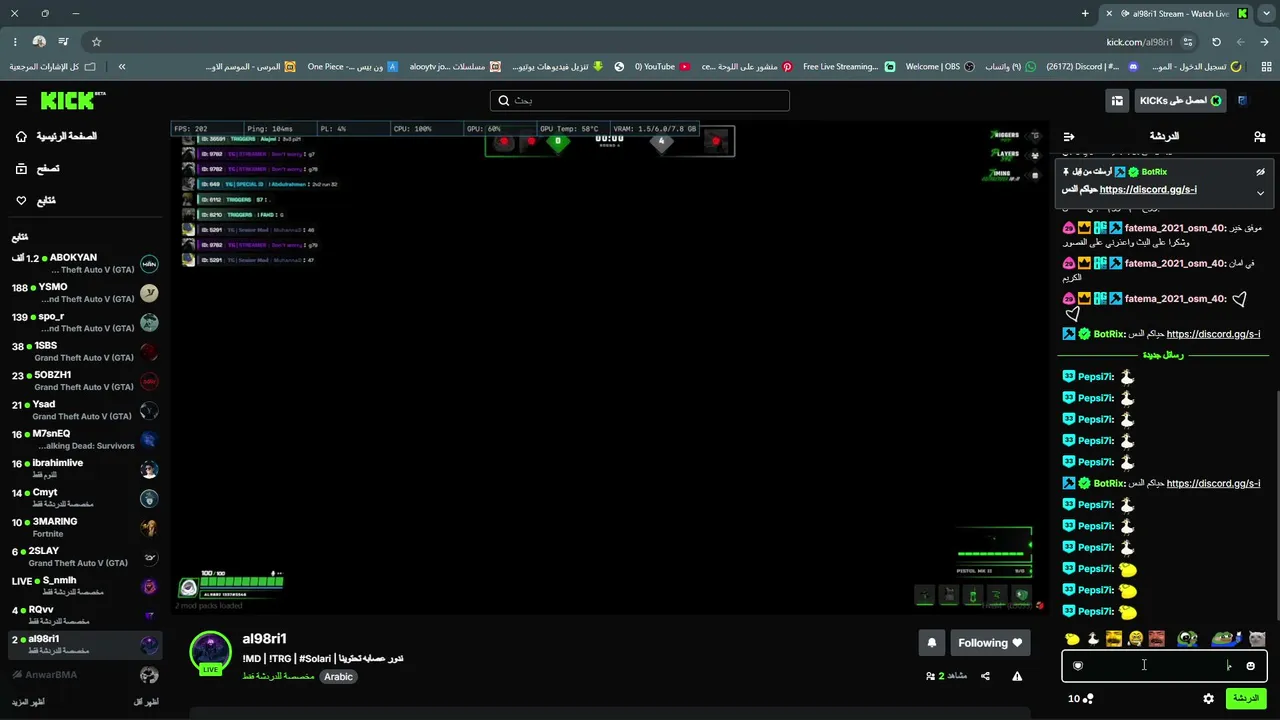Viewport: 1280px width, 720px height.
Task: Click the Arabic language tag
Action: pos(338,677)
